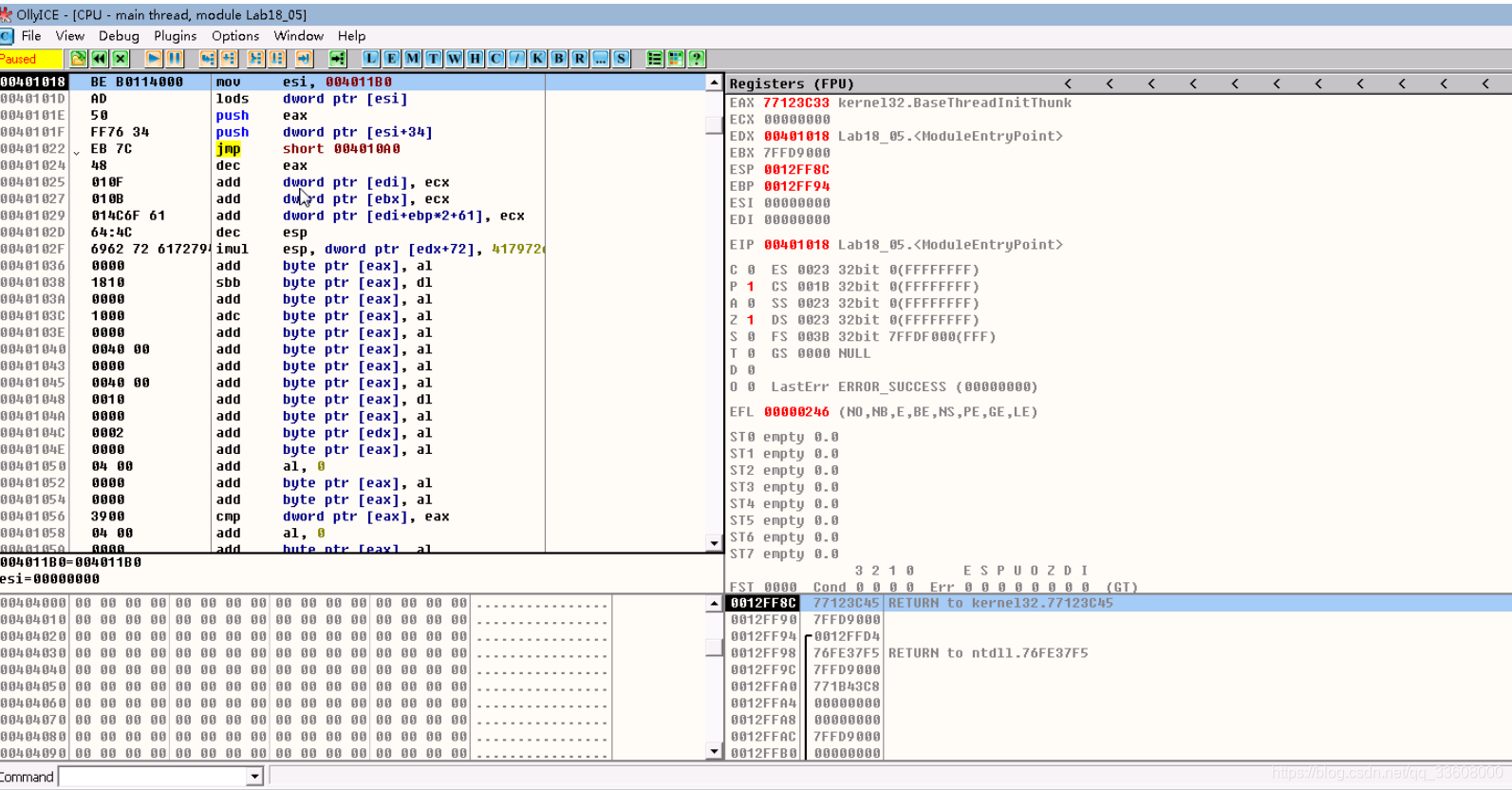Open Run trace window (... button)
The image size is (1512, 790).
(601, 59)
